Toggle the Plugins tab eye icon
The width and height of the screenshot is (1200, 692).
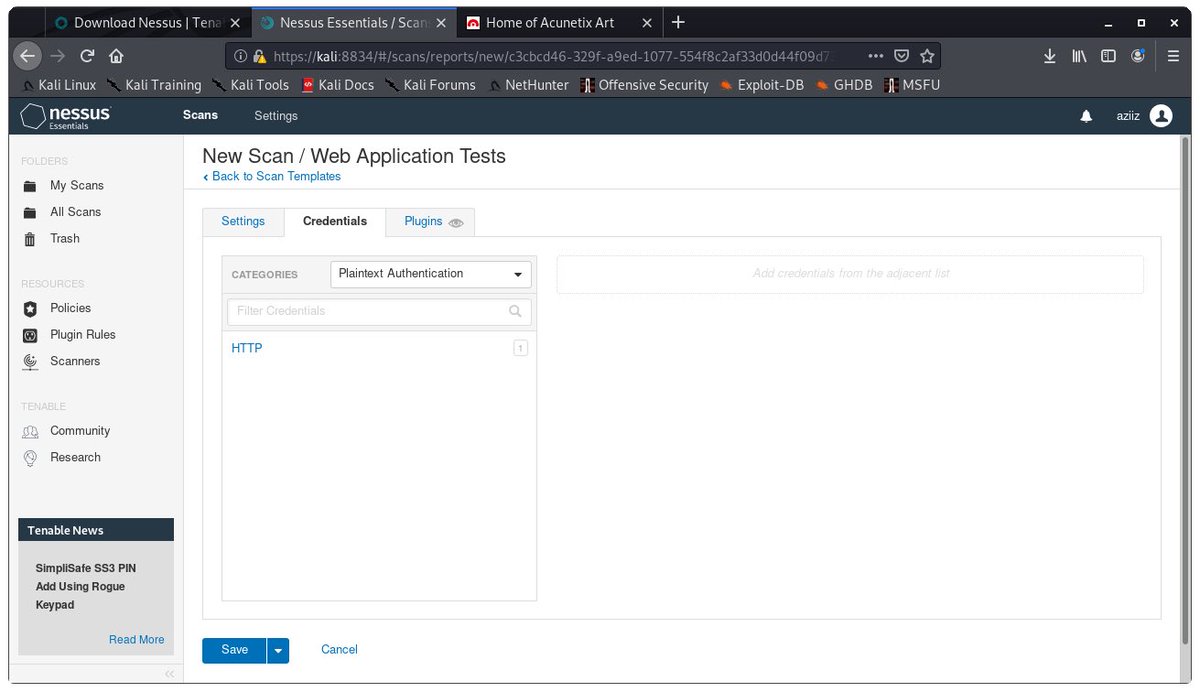(x=456, y=223)
